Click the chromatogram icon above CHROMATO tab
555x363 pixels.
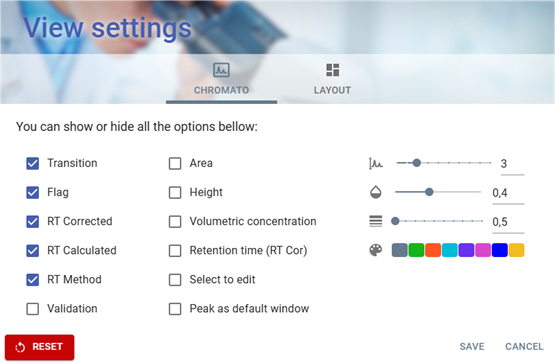pyautogui.click(x=221, y=70)
